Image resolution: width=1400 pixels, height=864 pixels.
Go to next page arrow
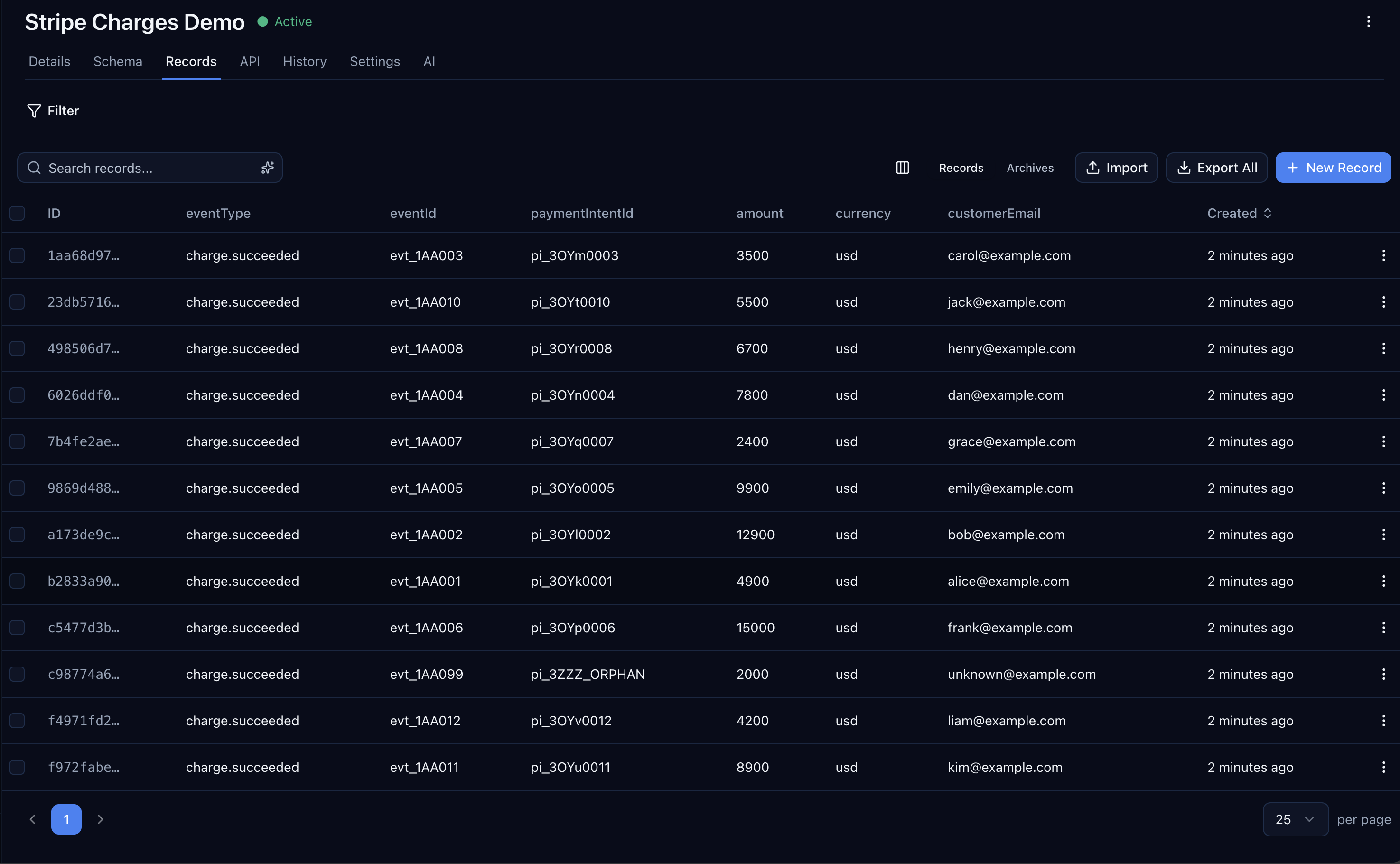[x=101, y=819]
